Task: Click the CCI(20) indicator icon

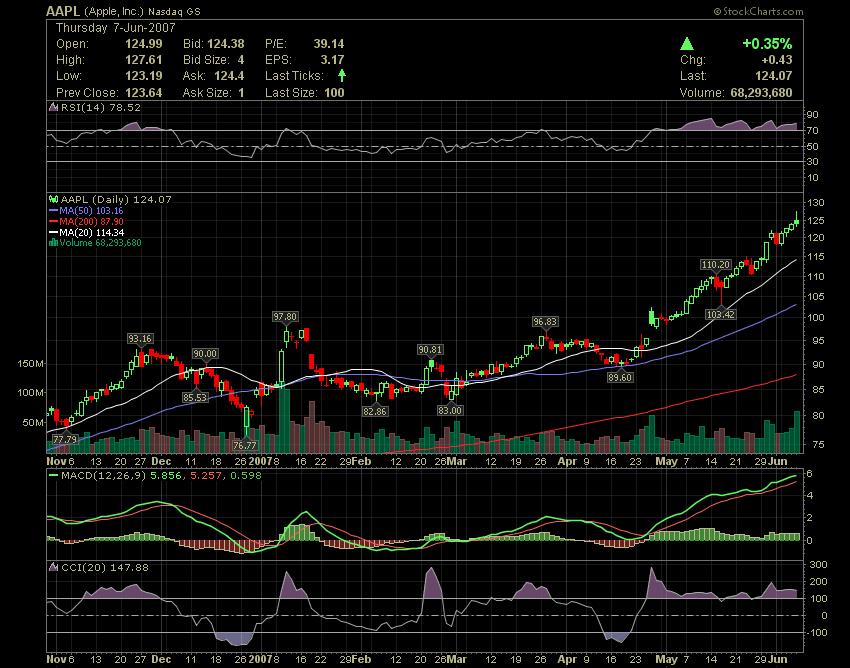Action: [53, 567]
